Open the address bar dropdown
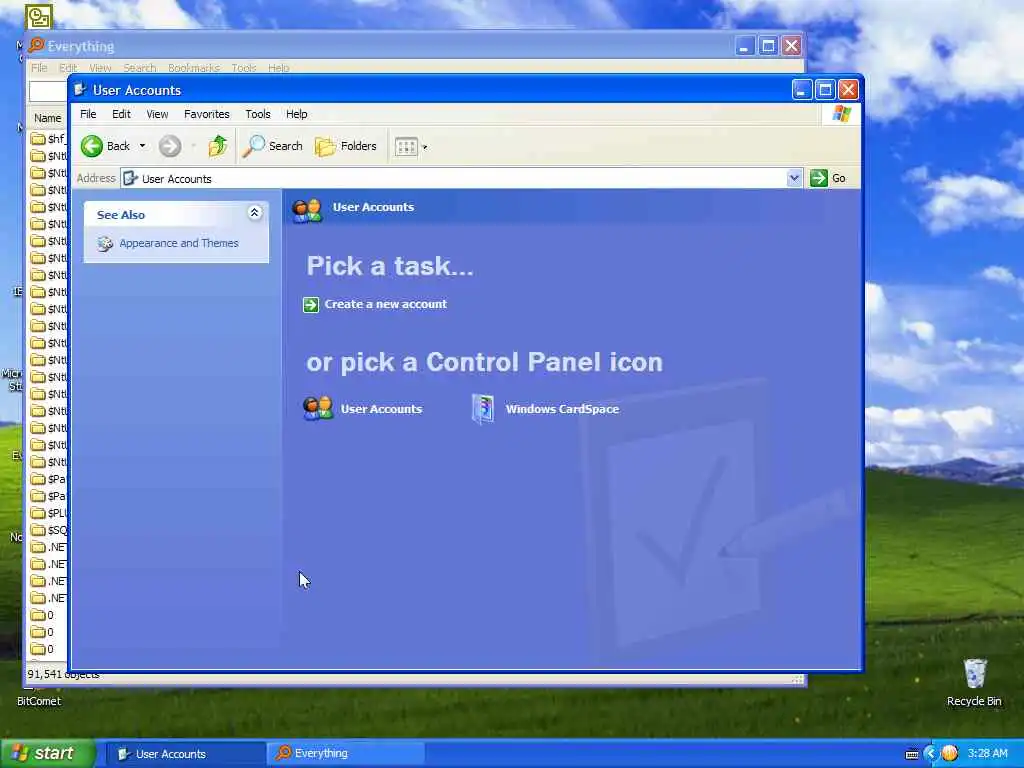The width and height of the screenshot is (1024, 768). (794, 178)
